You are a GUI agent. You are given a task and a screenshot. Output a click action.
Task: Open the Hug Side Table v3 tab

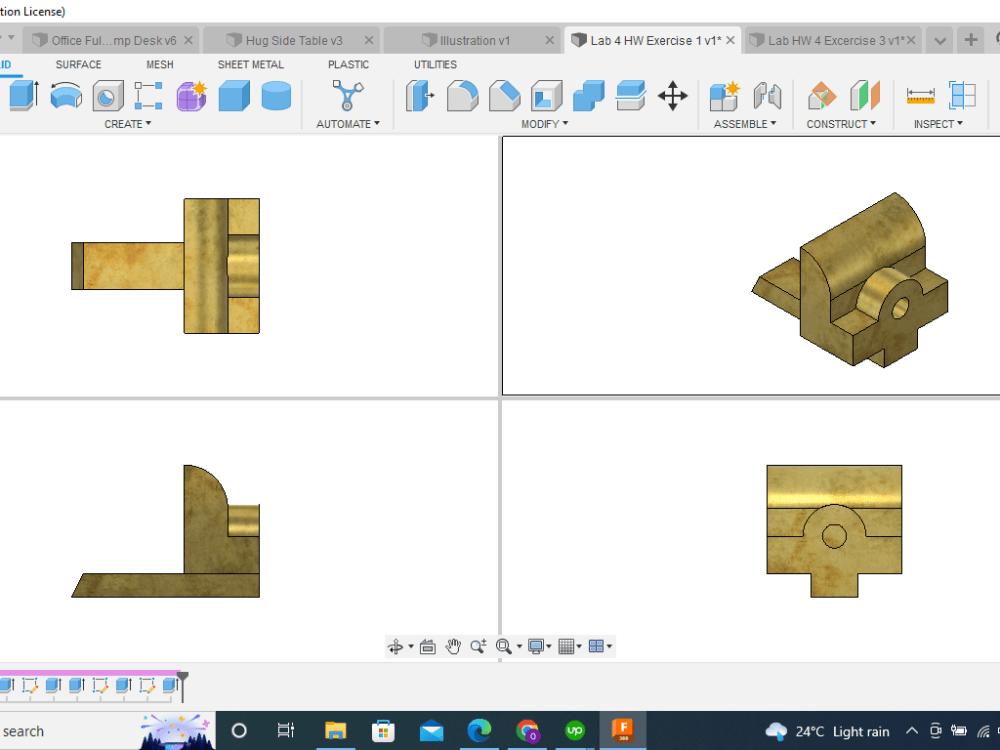(291, 40)
